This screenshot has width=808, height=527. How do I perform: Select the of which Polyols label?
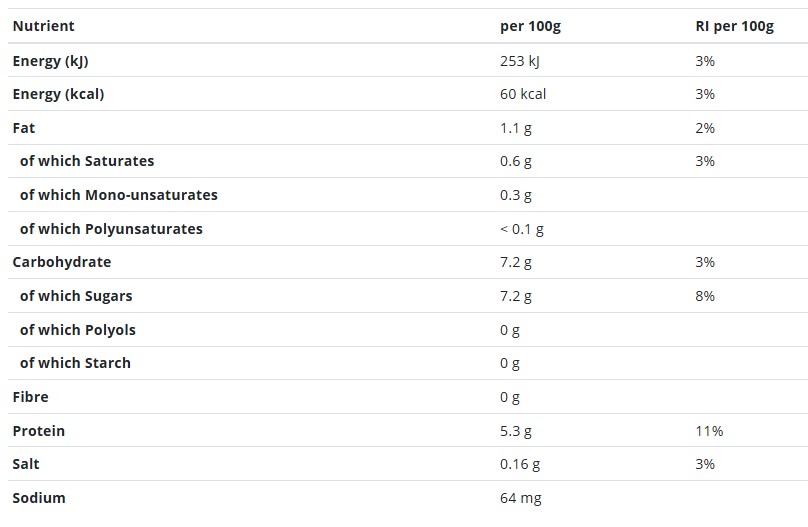coord(78,330)
